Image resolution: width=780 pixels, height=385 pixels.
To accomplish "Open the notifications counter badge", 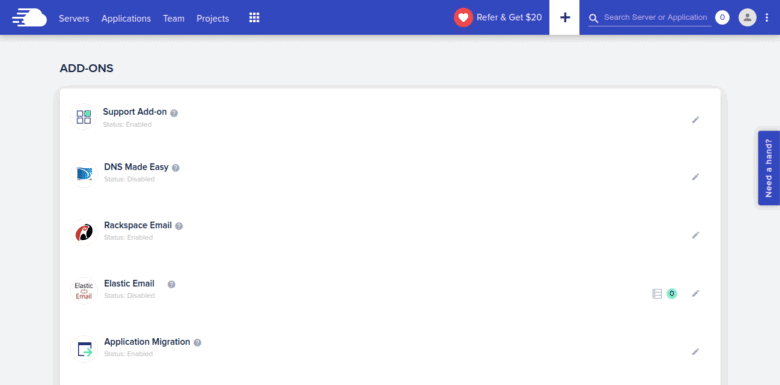I will point(722,18).
